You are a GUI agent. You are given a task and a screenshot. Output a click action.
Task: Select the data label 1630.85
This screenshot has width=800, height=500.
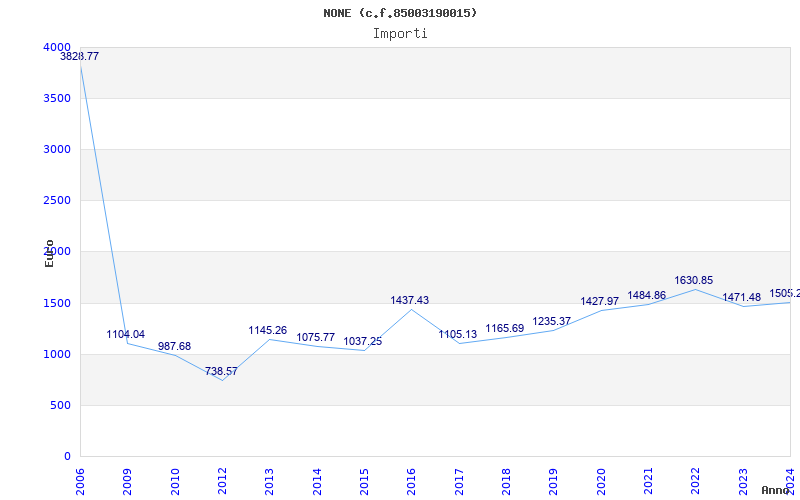click(694, 281)
